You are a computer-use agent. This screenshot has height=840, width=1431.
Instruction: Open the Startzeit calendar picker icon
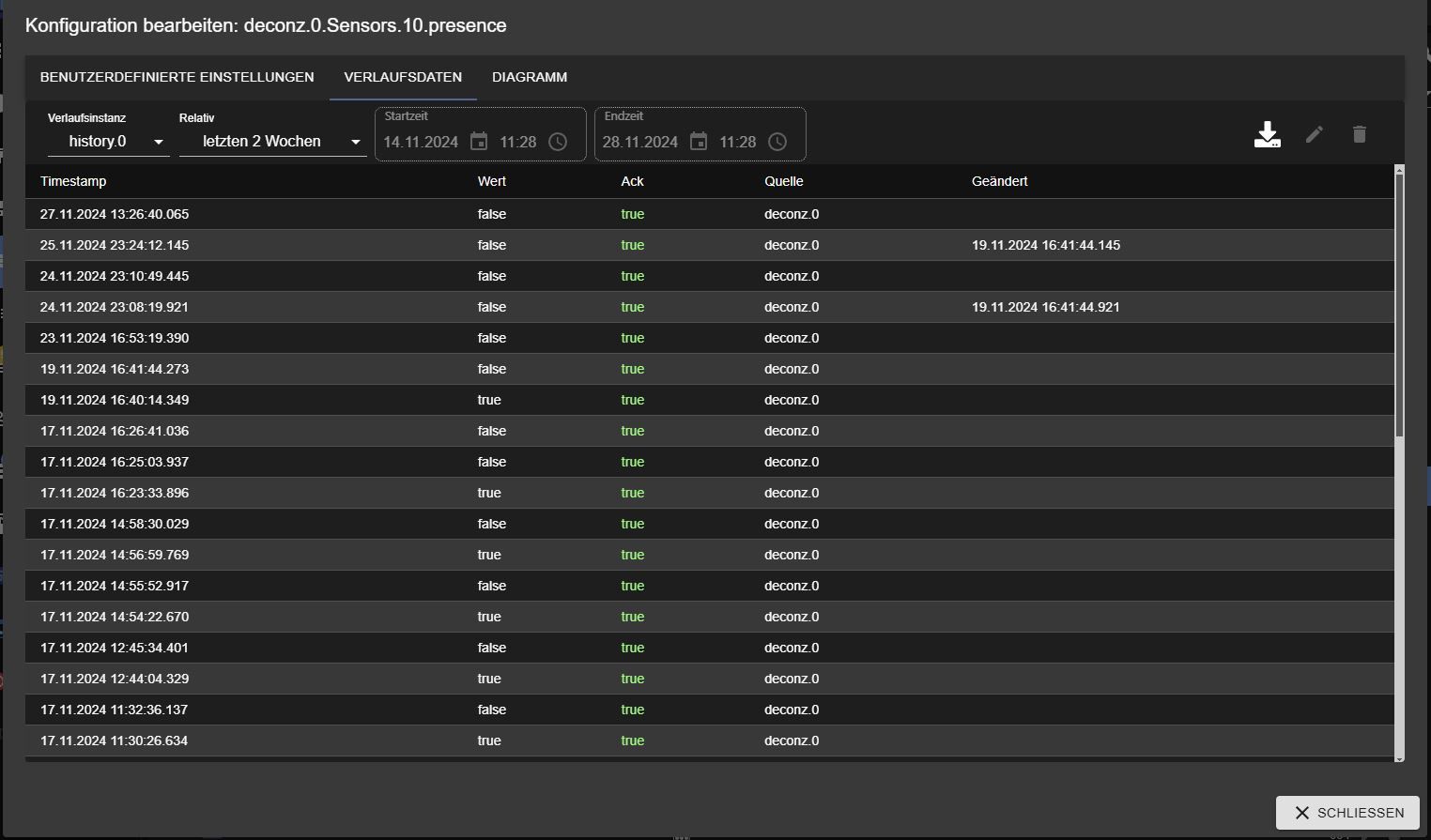click(x=479, y=142)
